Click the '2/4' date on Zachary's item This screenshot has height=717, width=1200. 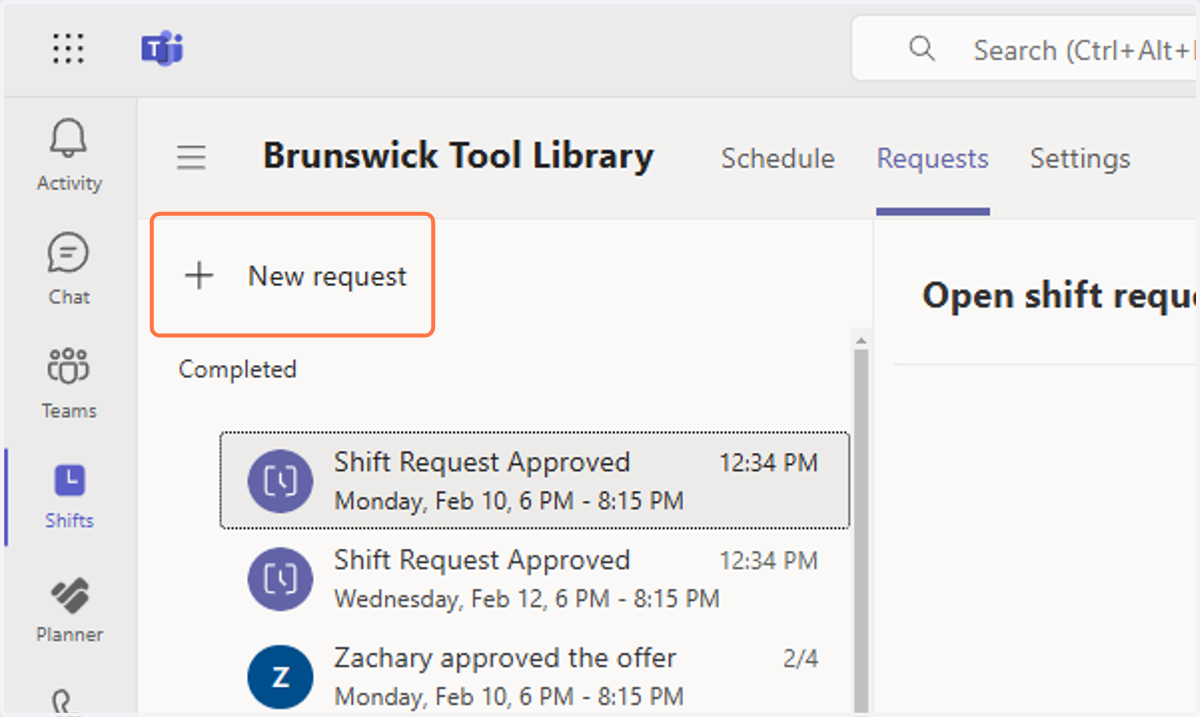point(800,659)
